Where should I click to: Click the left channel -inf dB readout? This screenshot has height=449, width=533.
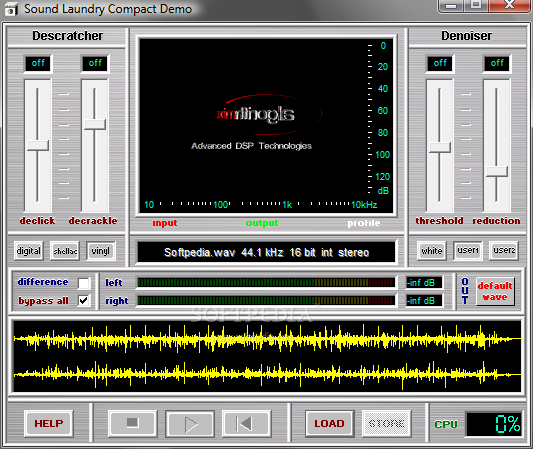pyautogui.click(x=425, y=282)
